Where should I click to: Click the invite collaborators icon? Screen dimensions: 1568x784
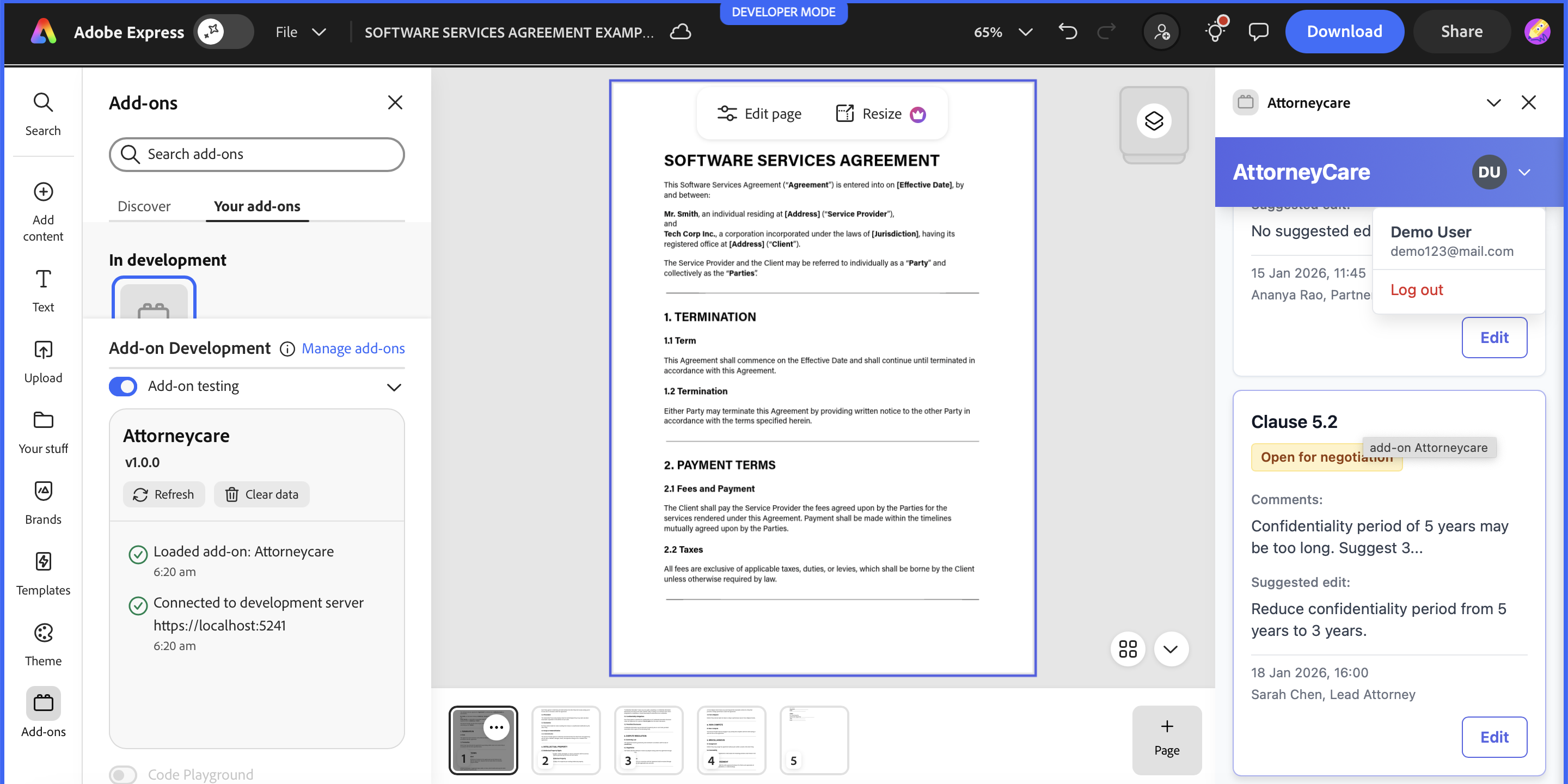click(x=1161, y=31)
